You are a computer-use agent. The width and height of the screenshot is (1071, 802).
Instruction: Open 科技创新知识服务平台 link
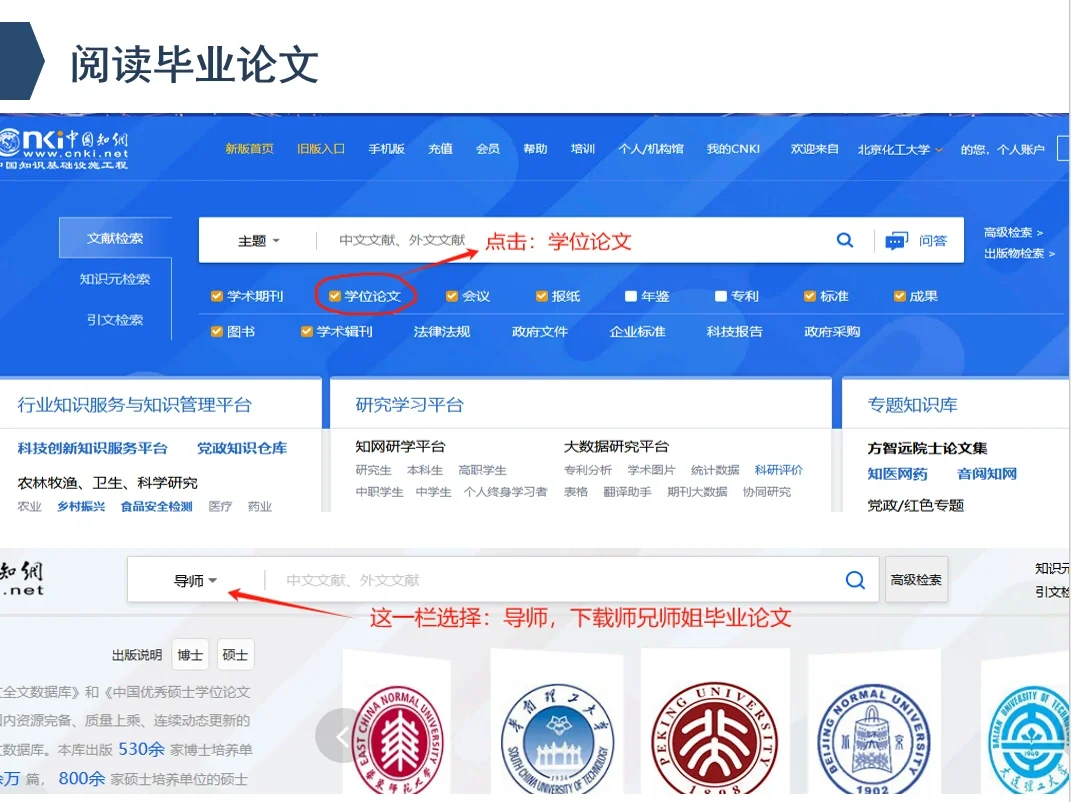(x=92, y=448)
